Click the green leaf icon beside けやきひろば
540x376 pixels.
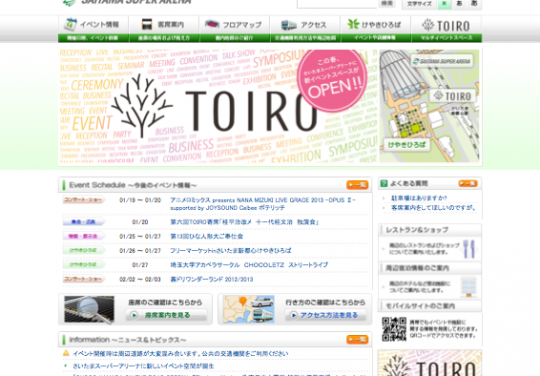[x=353, y=24]
